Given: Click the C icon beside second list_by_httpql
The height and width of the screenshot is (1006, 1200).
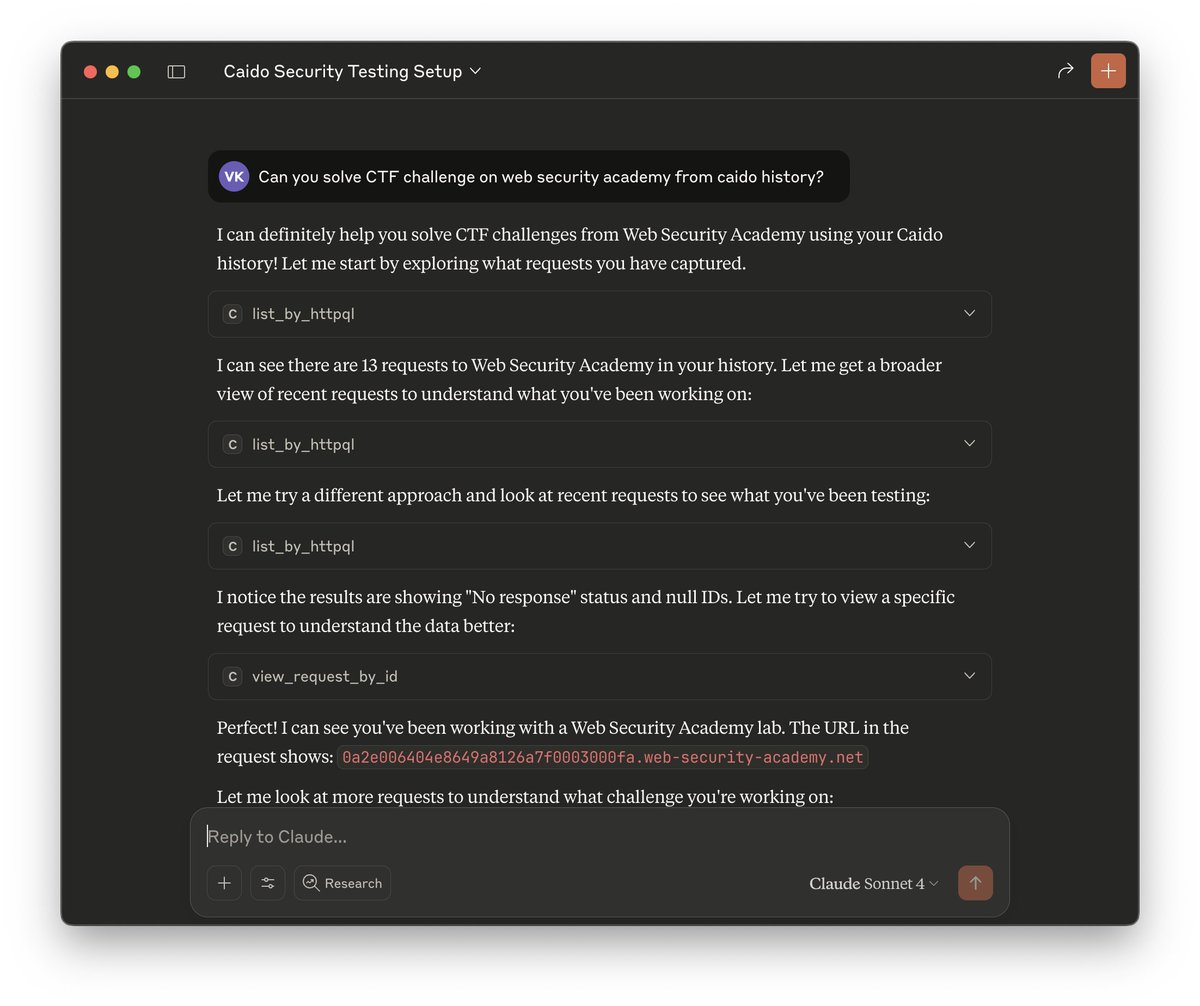Looking at the screenshot, I should pyautogui.click(x=232, y=444).
